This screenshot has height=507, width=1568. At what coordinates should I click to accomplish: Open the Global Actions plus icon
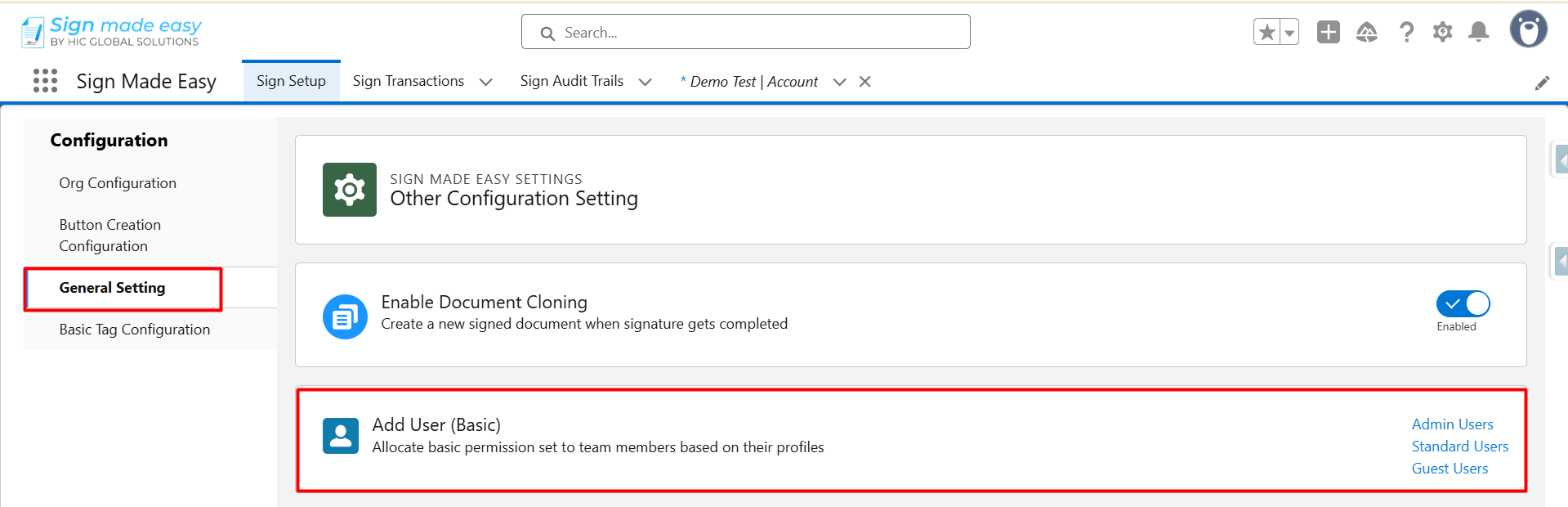pos(1328,33)
